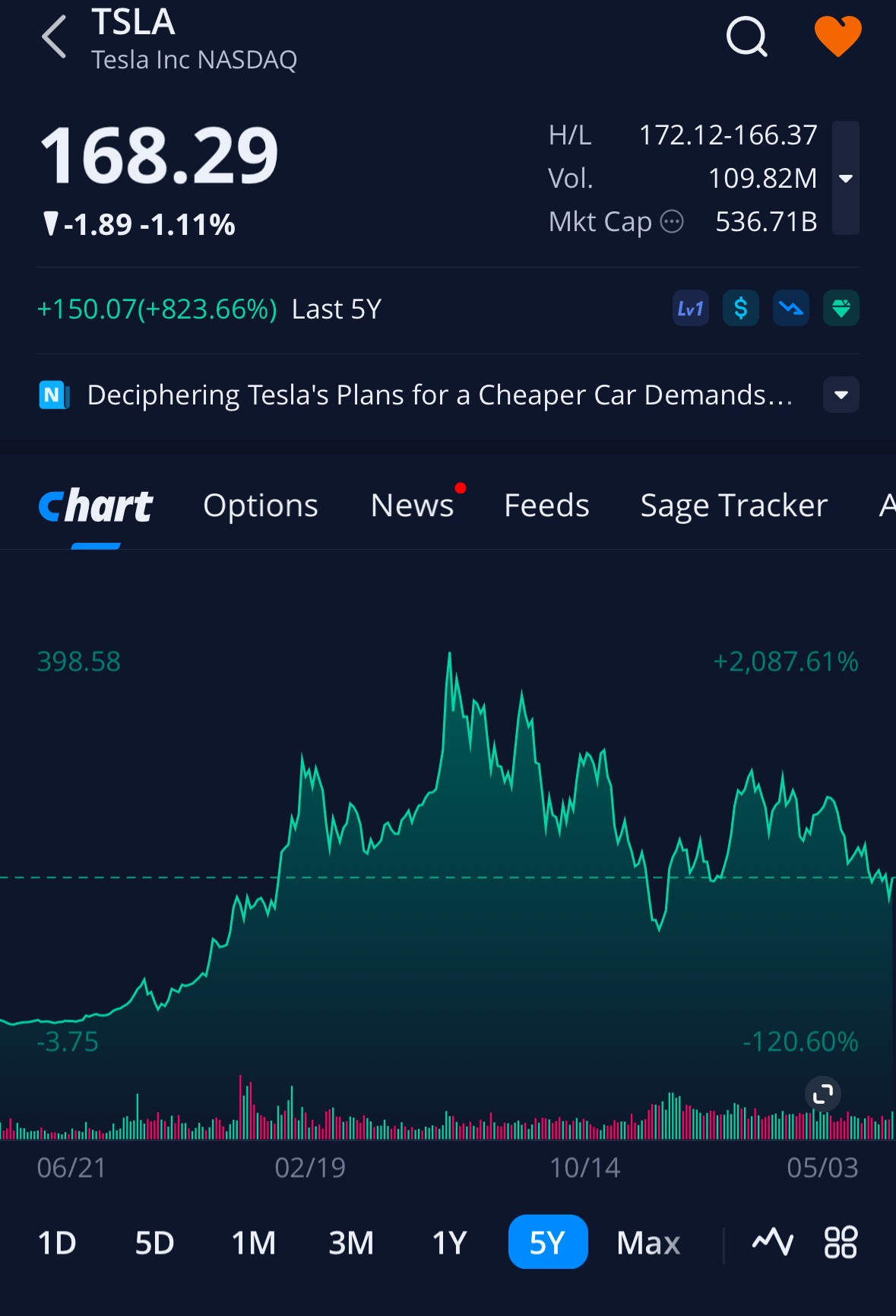Tap the -120.60% axis label
This screenshot has height=1316, width=896.
tap(800, 1042)
